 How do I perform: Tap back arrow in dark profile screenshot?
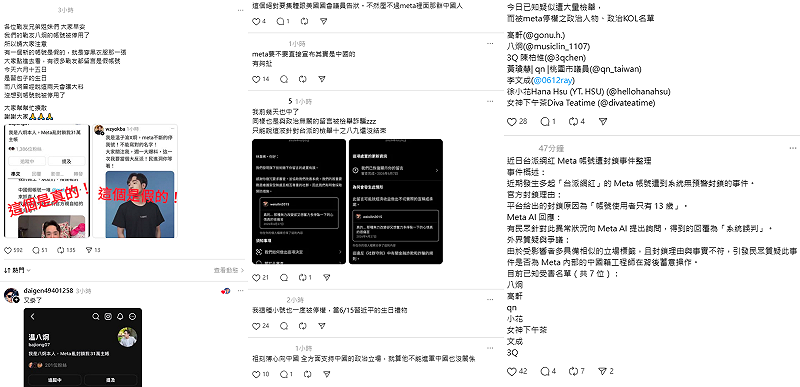pyautogui.click(x=33, y=317)
